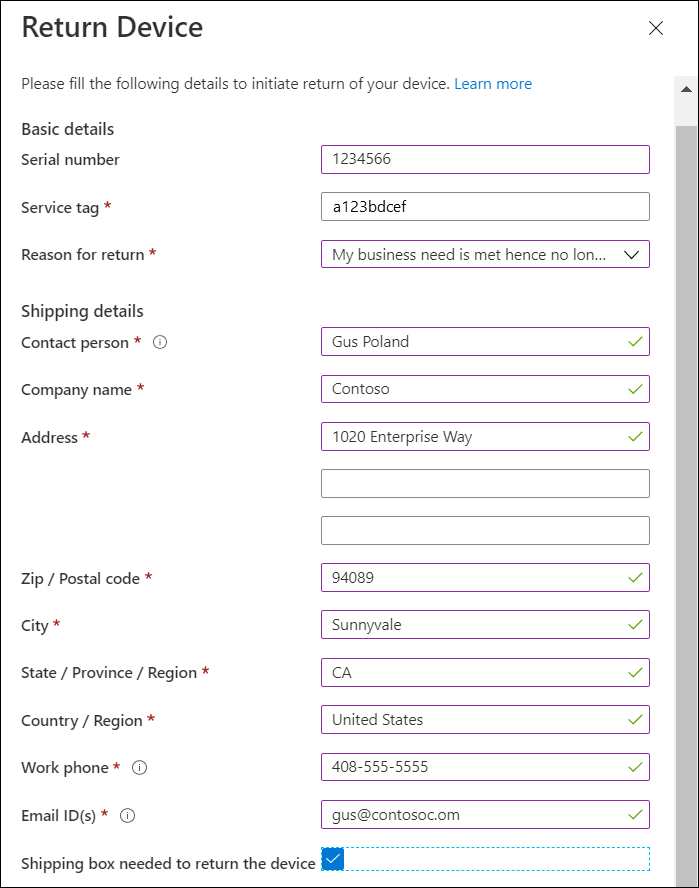Viewport: 699px width, 888px height.
Task: Click the Serial number field
Action: [485, 159]
